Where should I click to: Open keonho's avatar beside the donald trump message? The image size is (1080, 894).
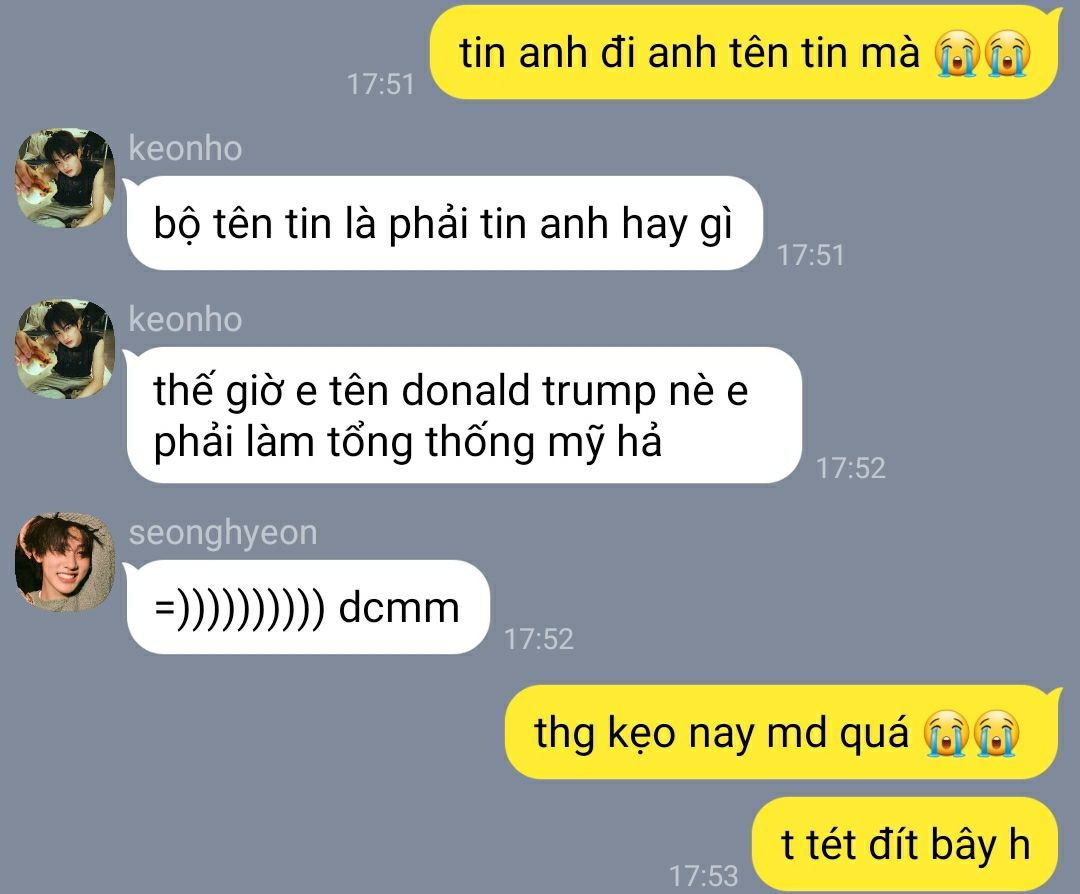[x=65, y=349]
